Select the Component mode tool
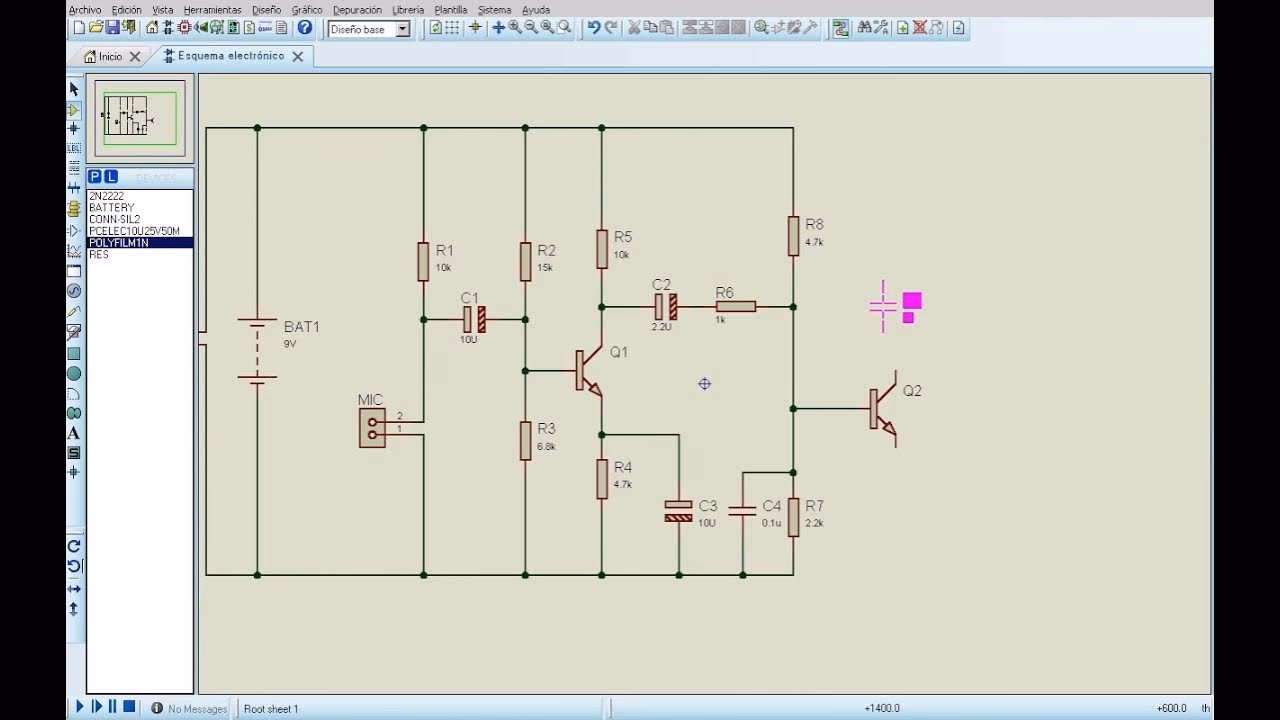This screenshot has height=720, width=1280. [73, 109]
